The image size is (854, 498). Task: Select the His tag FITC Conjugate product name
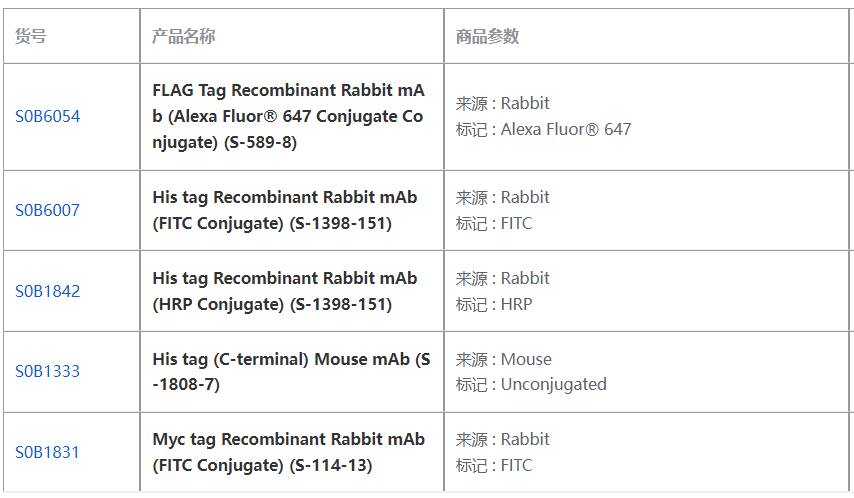click(285, 210)
